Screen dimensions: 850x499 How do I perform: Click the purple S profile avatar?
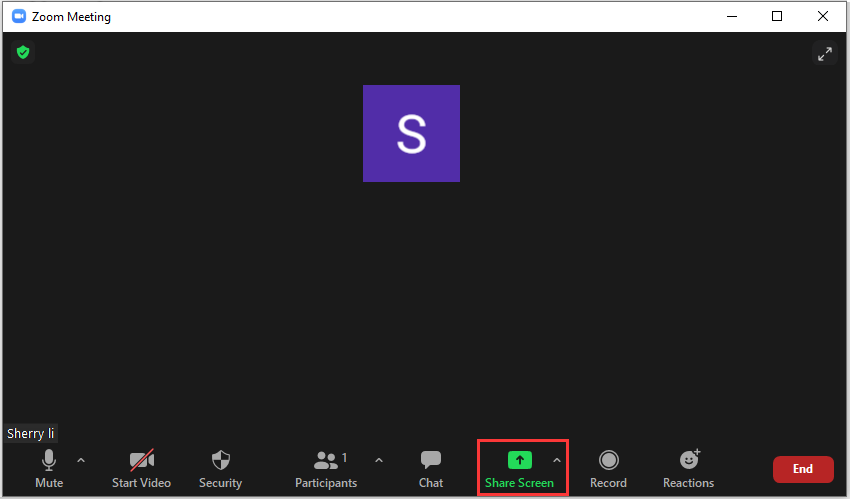click(x=411, y=133)
